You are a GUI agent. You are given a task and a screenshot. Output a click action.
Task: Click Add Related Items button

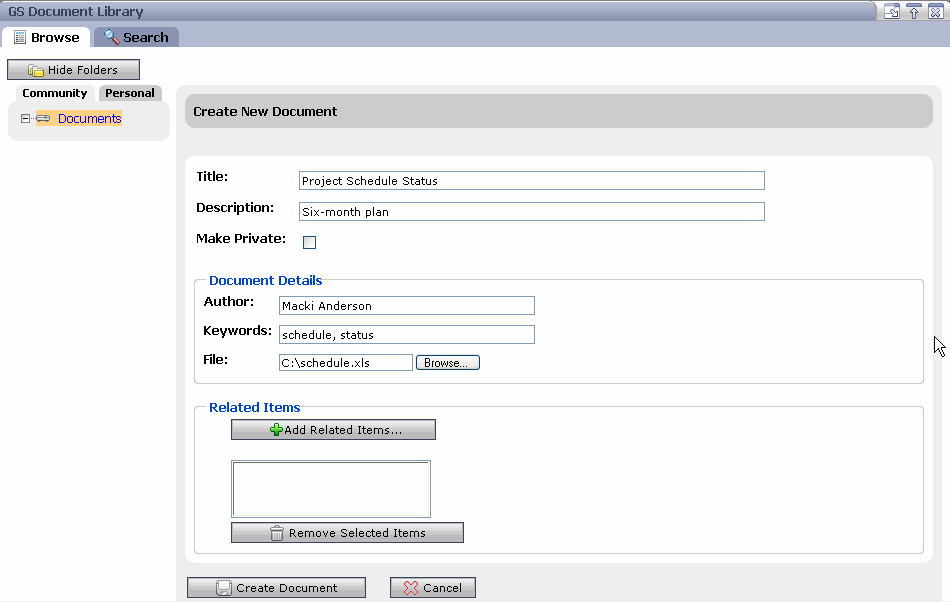pyautogui.click(x=333, y=429)
